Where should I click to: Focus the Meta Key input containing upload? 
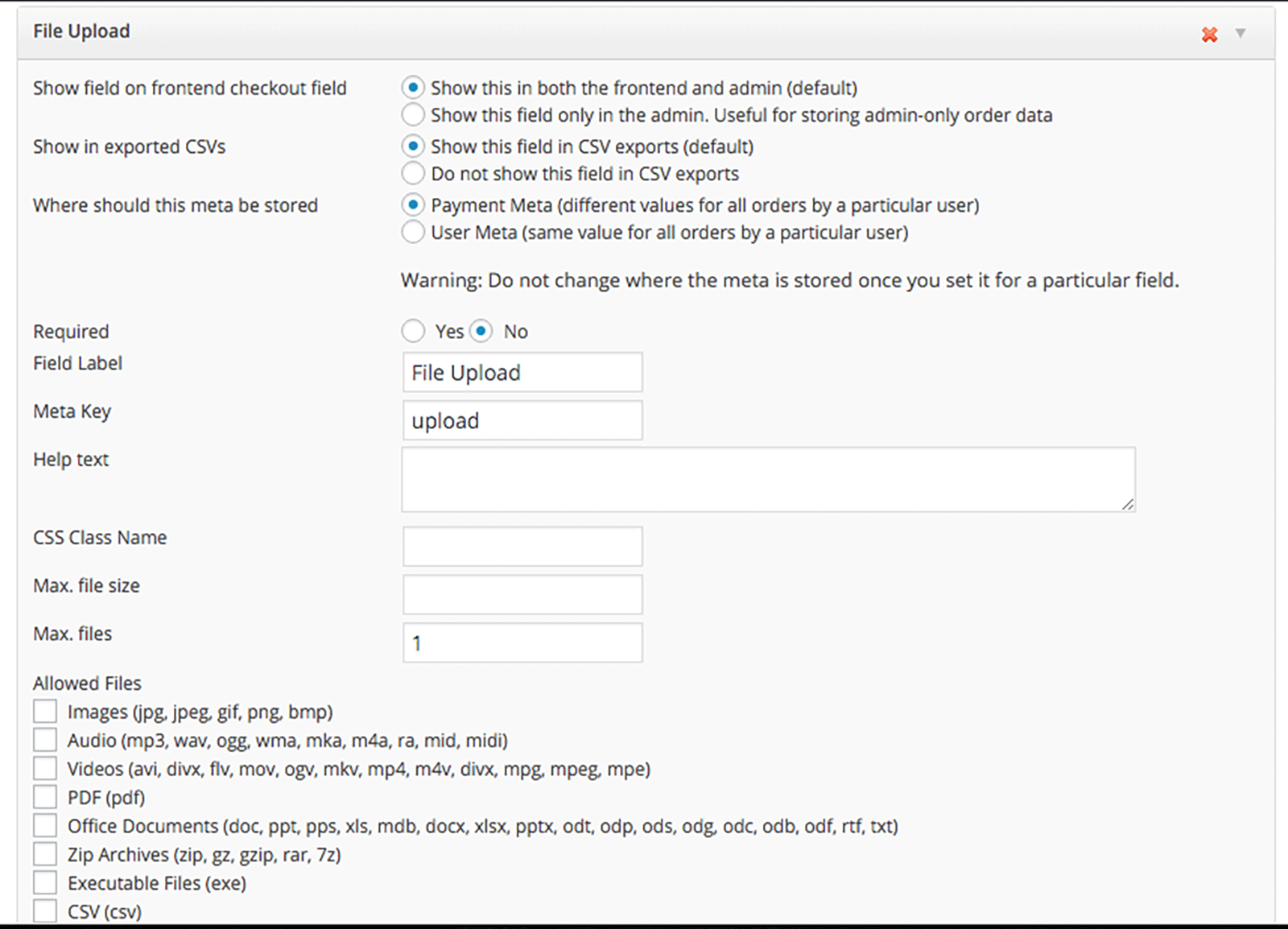(x=522, y=420)
